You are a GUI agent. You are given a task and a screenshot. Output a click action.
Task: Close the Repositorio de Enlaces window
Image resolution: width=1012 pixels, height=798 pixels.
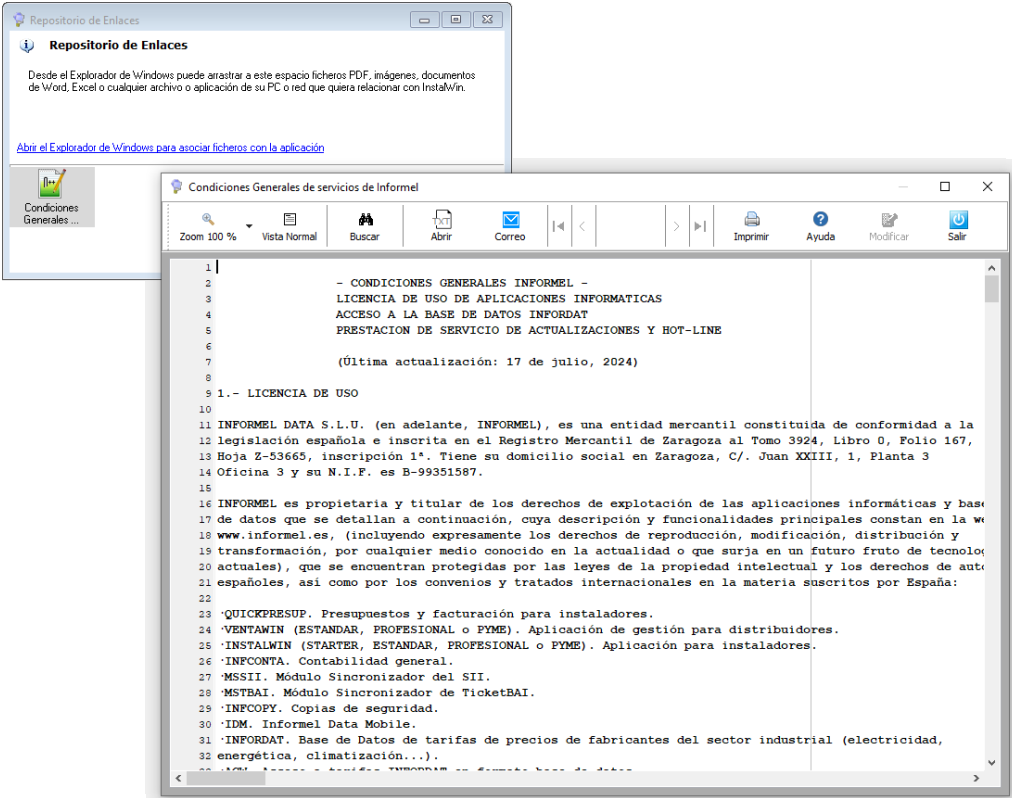pos(488,19)
